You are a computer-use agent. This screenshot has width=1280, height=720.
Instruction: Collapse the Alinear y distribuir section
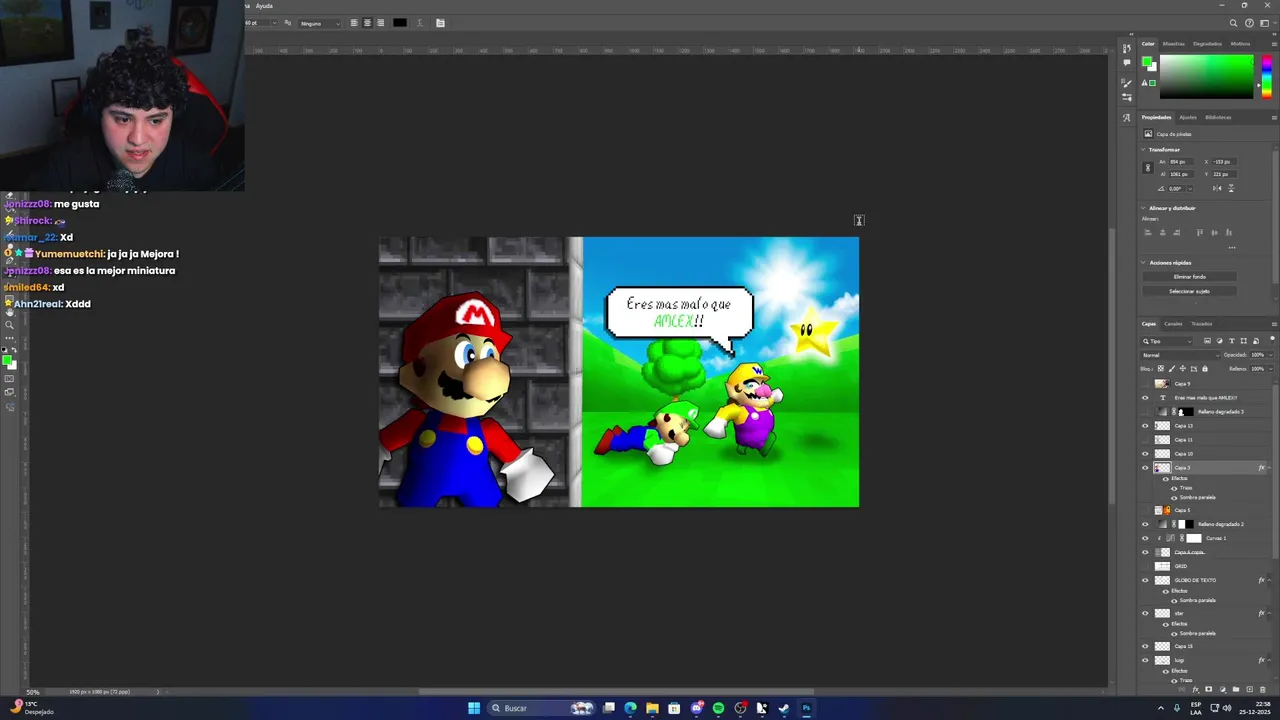click(1143, 208)
